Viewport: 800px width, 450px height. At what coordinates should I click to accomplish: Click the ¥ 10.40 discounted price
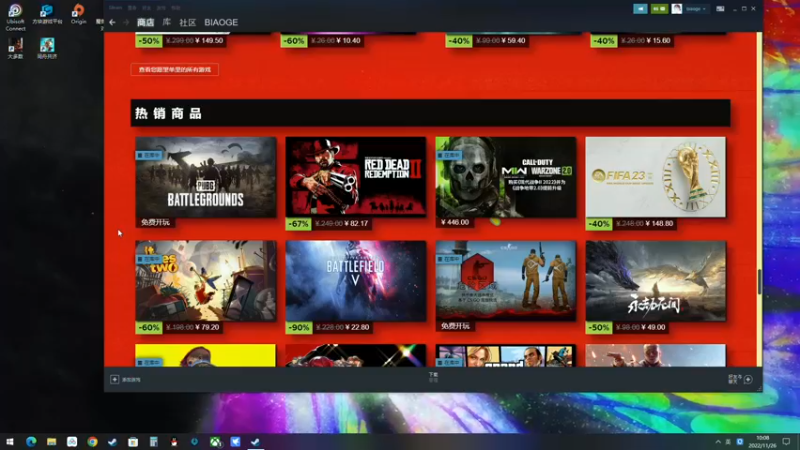[x=348, y=40]
